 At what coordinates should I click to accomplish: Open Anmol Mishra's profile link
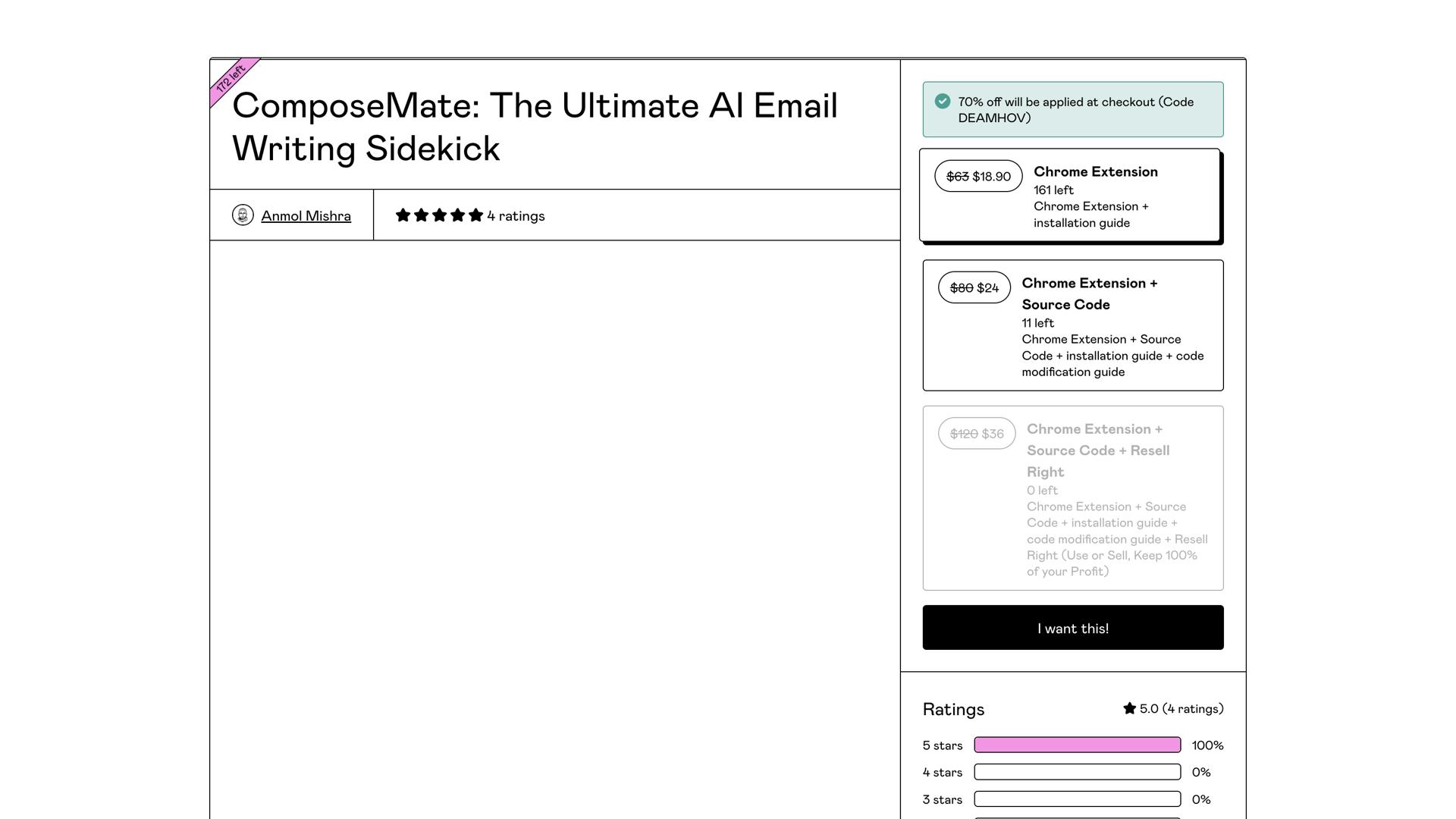[x=306, y=216]
